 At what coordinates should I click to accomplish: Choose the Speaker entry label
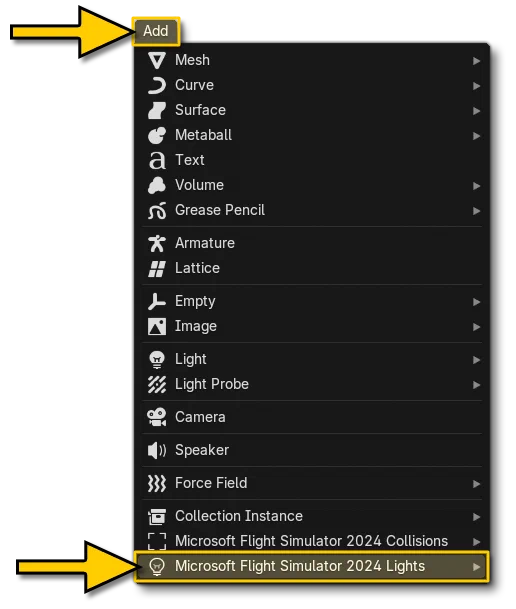pyautogui.click(x=202, y=451)
